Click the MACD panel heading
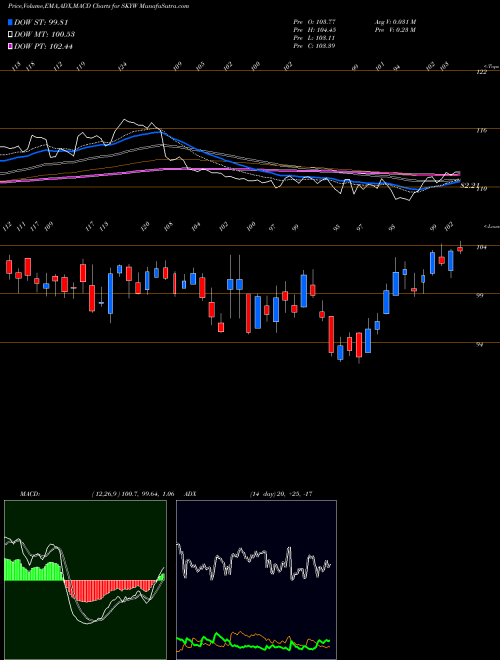 [29, 494]
